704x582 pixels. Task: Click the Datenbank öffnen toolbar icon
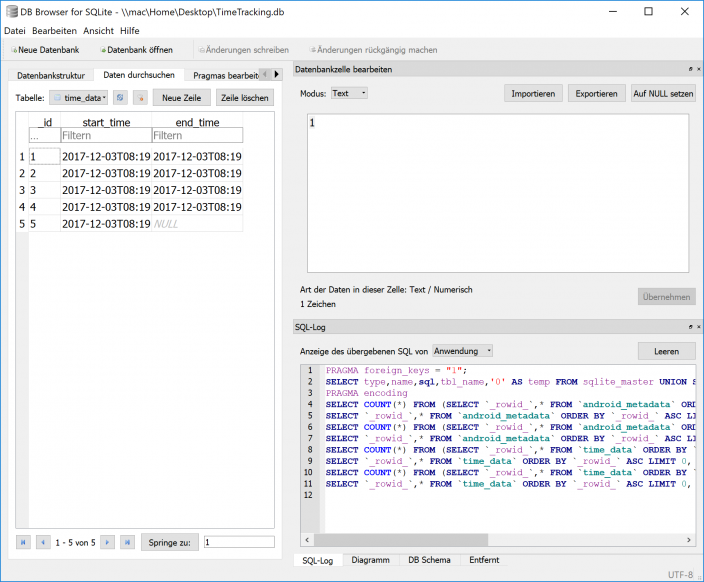pyautogui.click(x=102, y=49)
